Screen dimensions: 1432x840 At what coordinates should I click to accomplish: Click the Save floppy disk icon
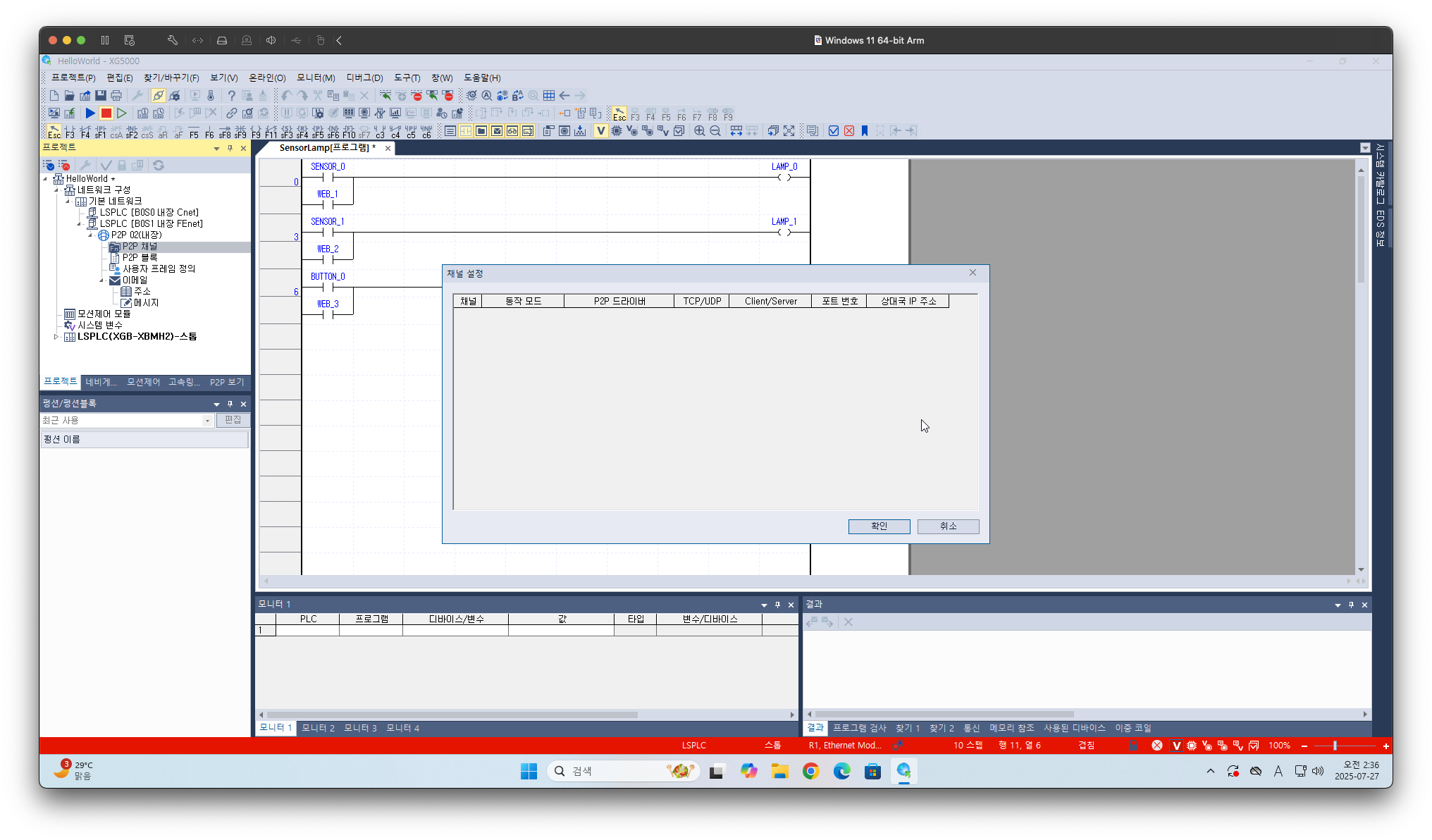(101, 95)
